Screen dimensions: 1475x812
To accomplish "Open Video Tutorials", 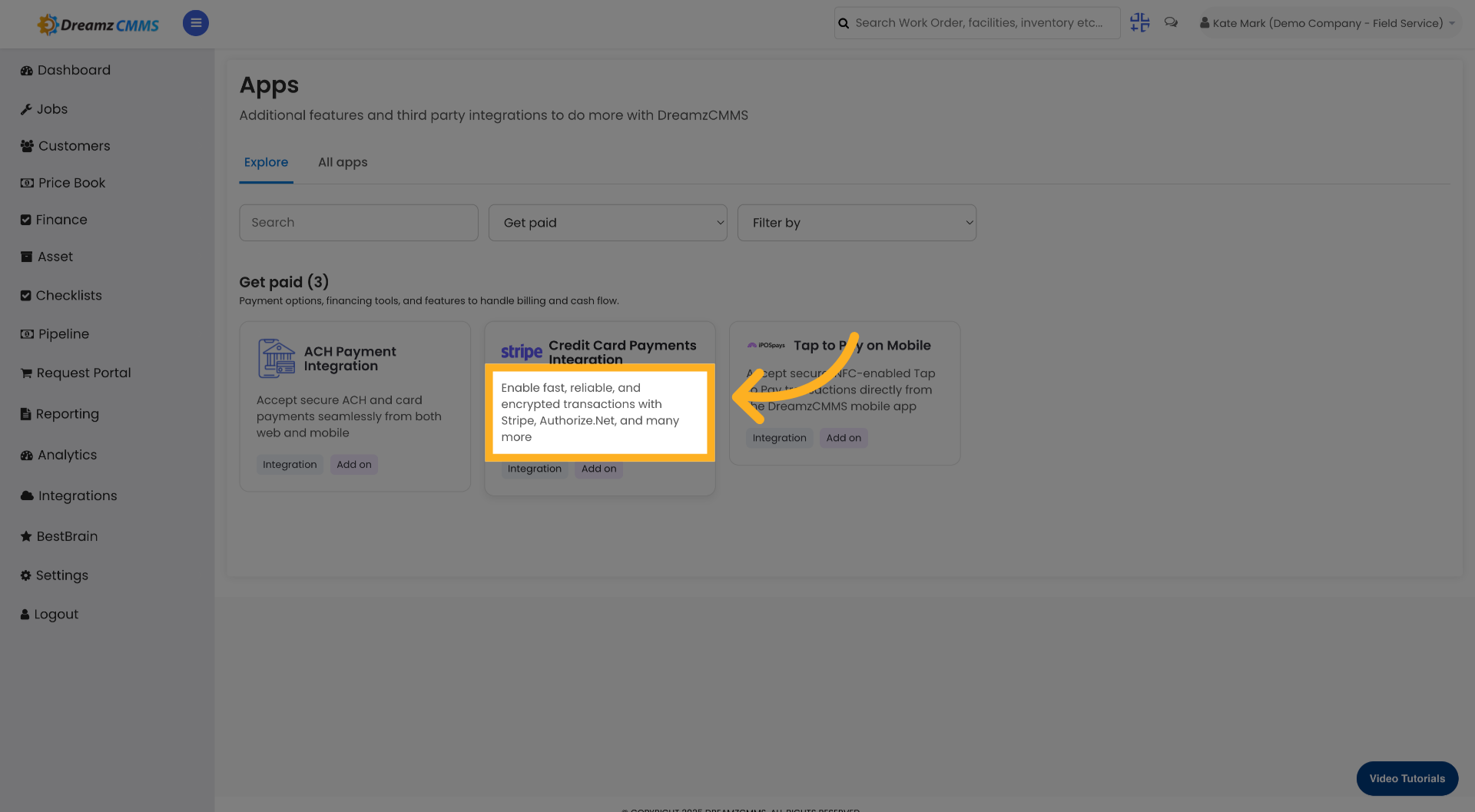I will click(1407, 778).
